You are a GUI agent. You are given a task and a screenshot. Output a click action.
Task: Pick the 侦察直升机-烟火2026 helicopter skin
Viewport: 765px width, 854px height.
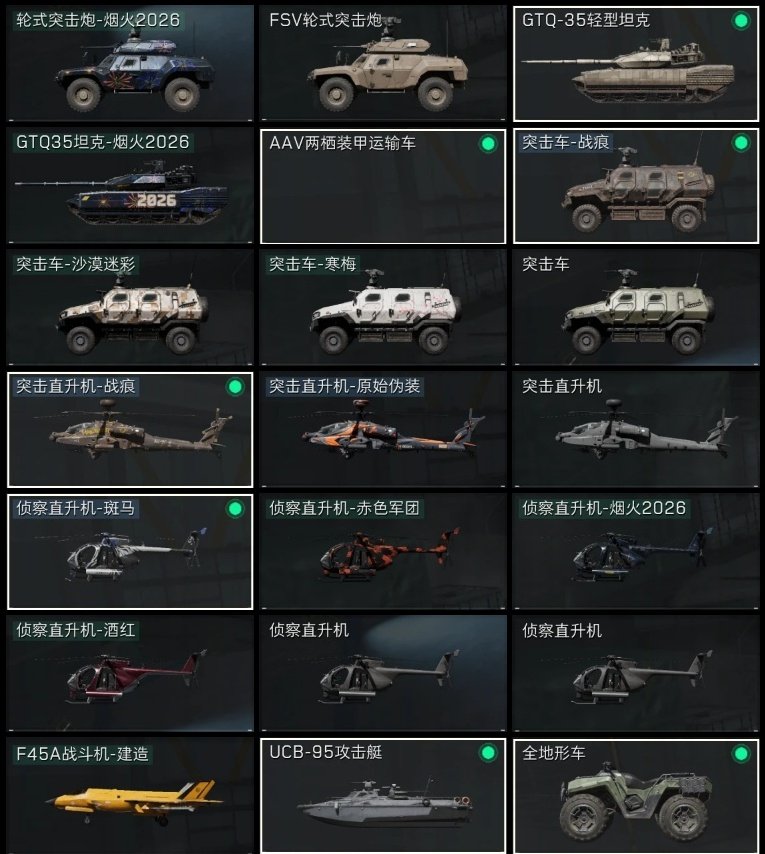coord(636,552)
